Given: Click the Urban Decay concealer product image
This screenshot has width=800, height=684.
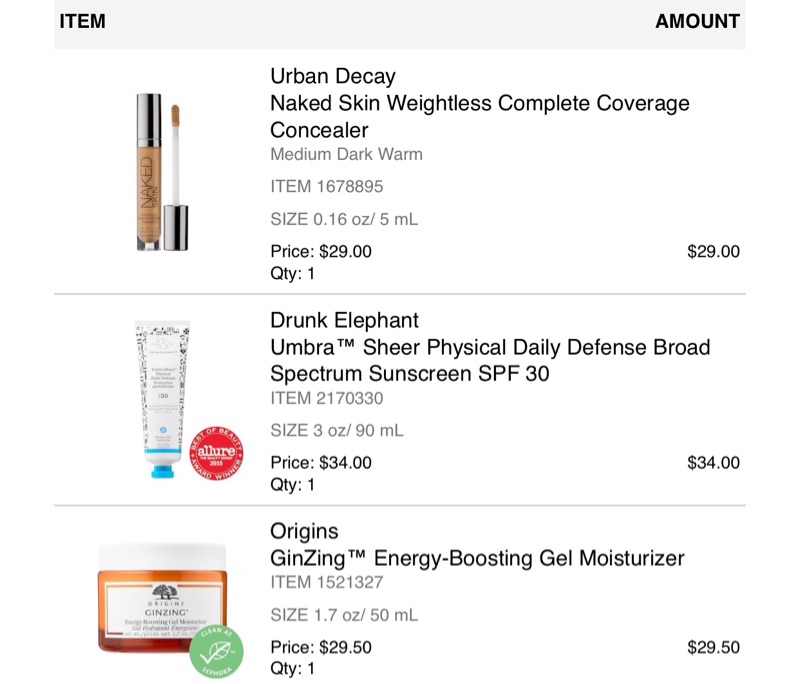Looking at the screenshot, I should click(162, 171).
